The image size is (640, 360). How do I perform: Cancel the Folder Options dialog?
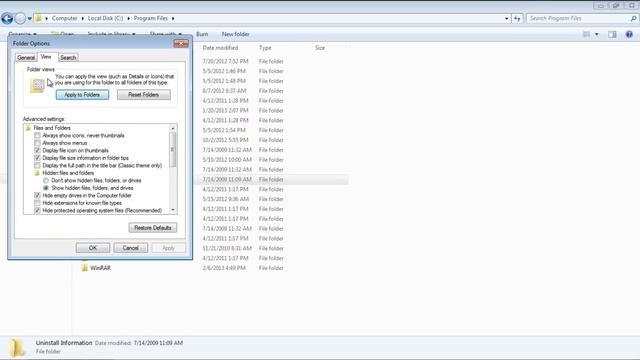131,248
